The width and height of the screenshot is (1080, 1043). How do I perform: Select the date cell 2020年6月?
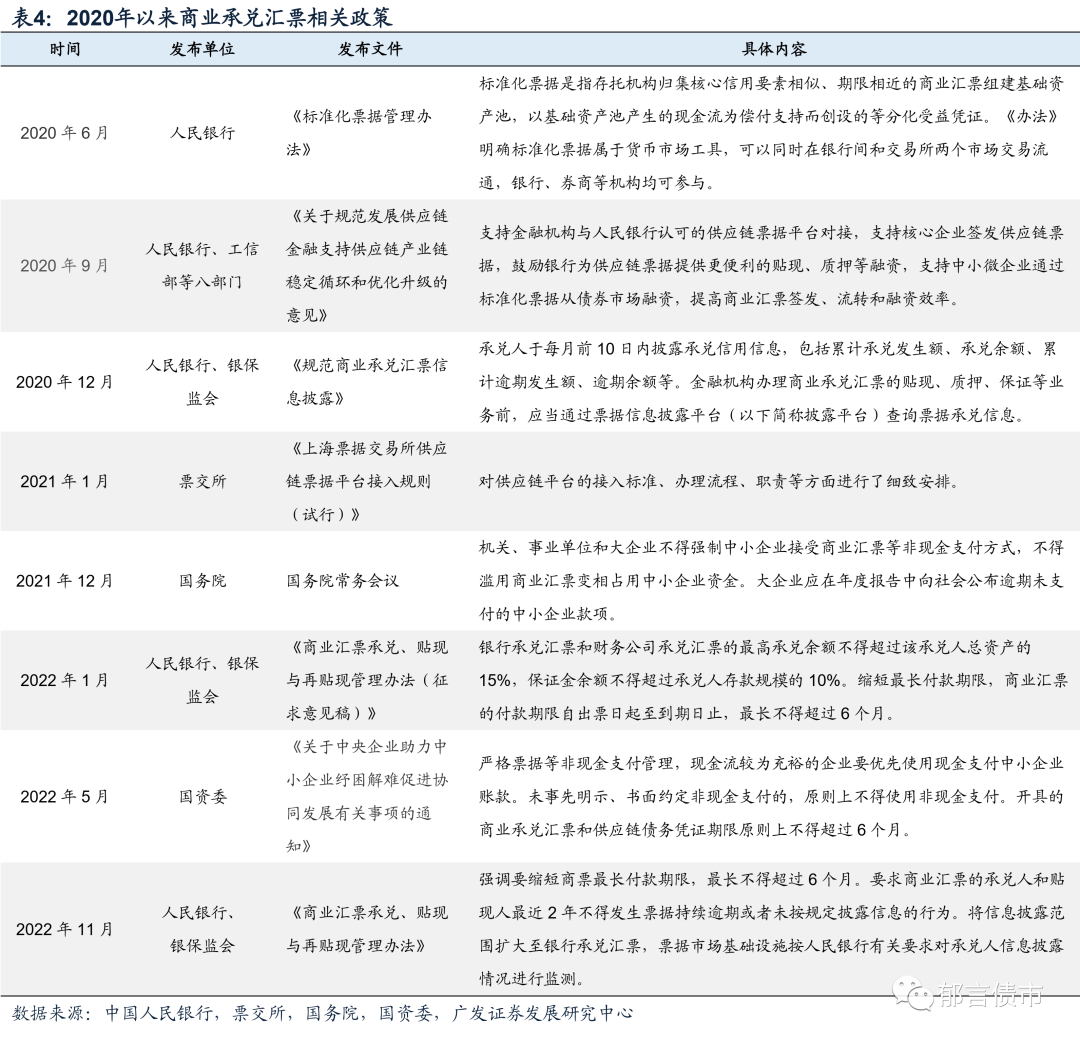[65, 133]
